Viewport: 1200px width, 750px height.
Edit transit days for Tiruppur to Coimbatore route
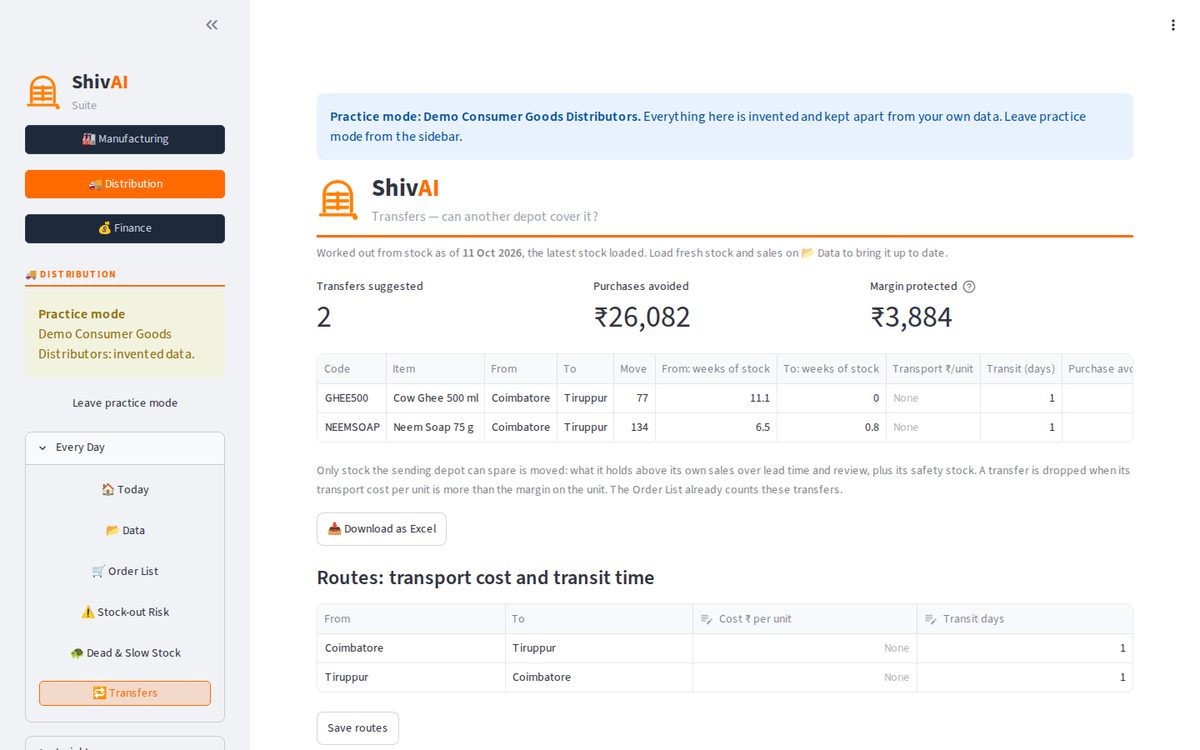(1025, 677)
